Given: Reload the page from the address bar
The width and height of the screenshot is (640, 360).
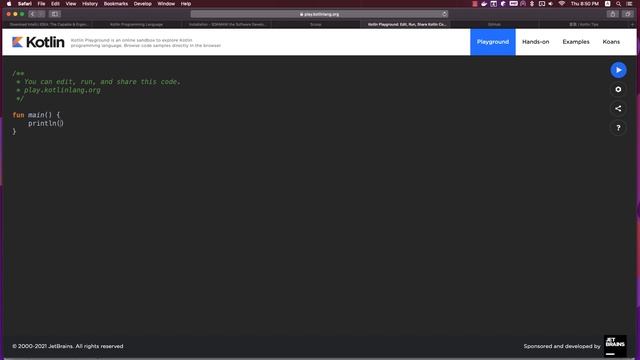Looking at the screenshot, I should 444,14.
